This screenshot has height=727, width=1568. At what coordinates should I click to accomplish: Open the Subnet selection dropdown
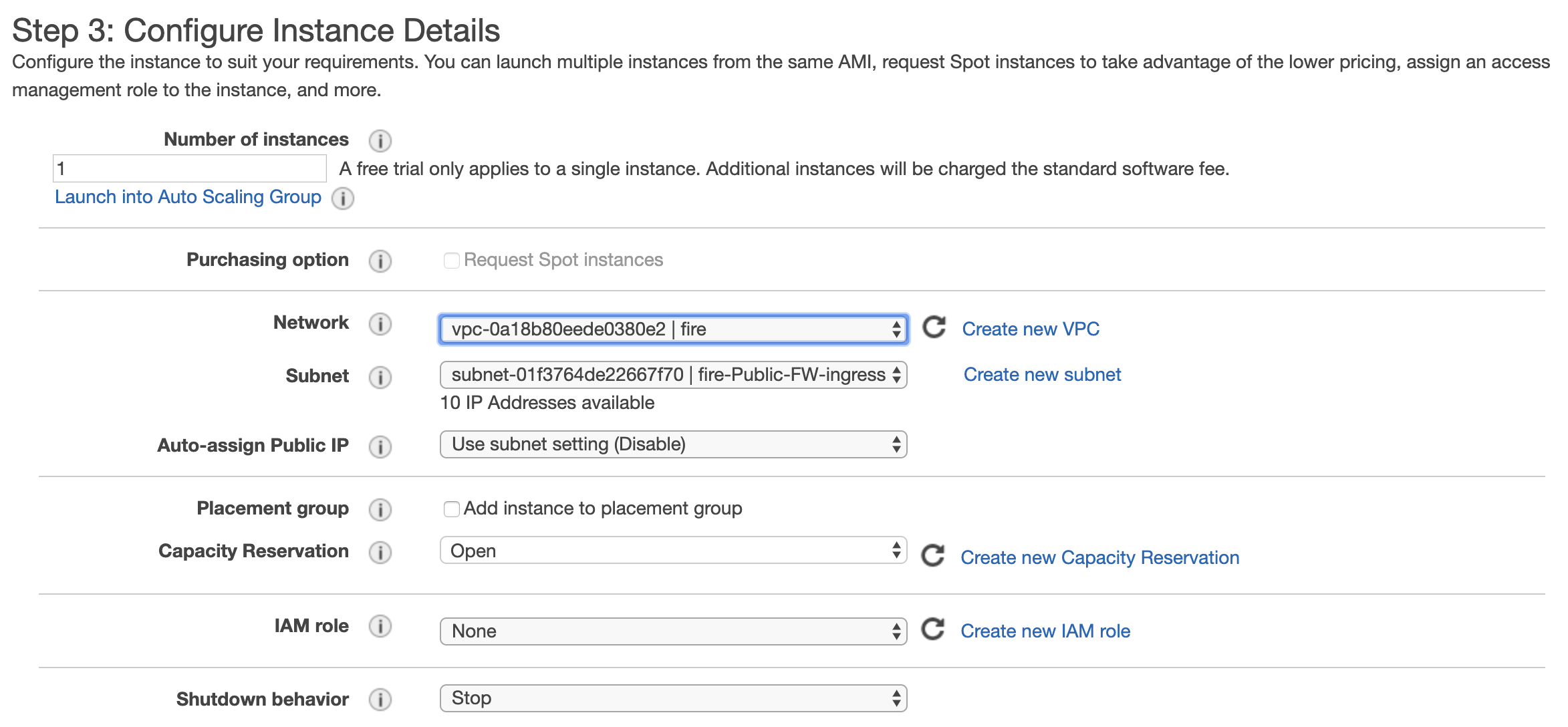[672, 375]
